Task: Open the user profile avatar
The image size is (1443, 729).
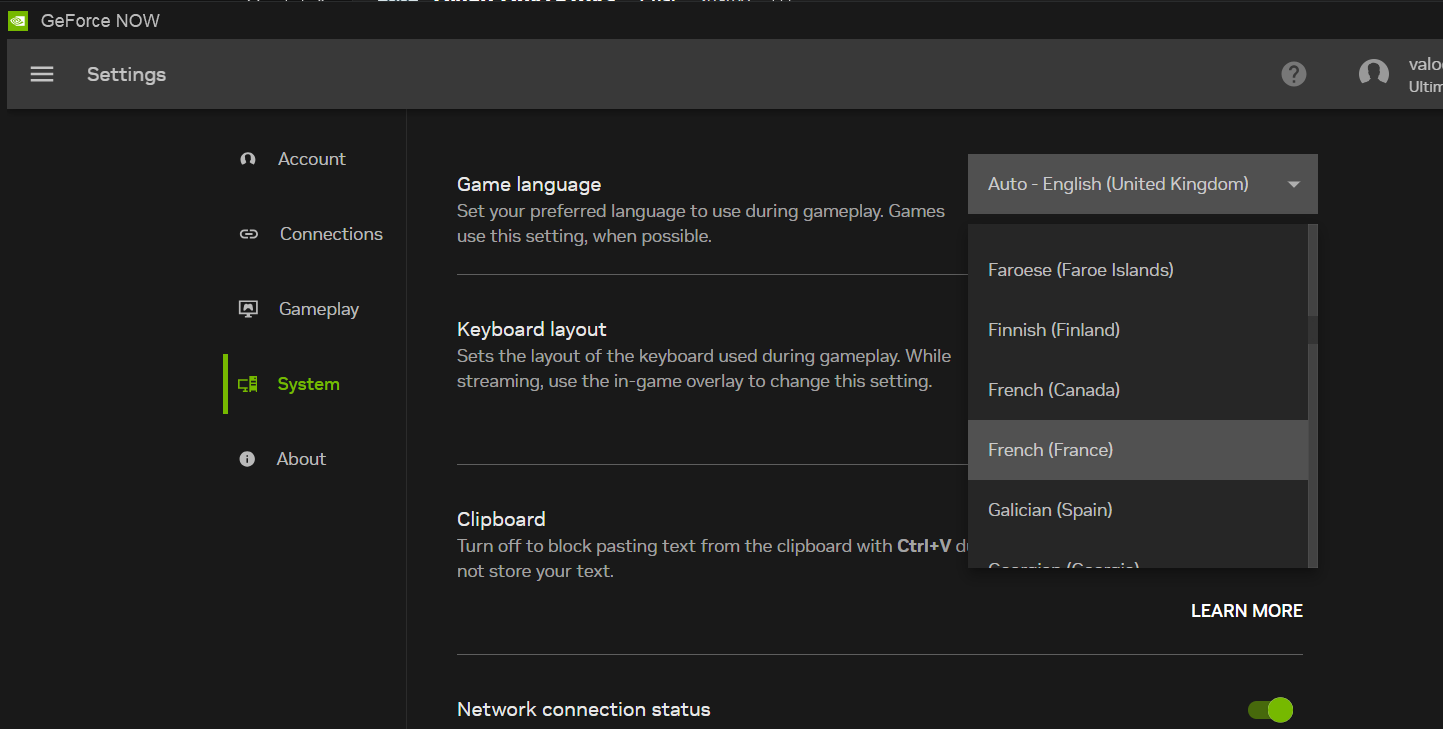Action: [1373, 74]
